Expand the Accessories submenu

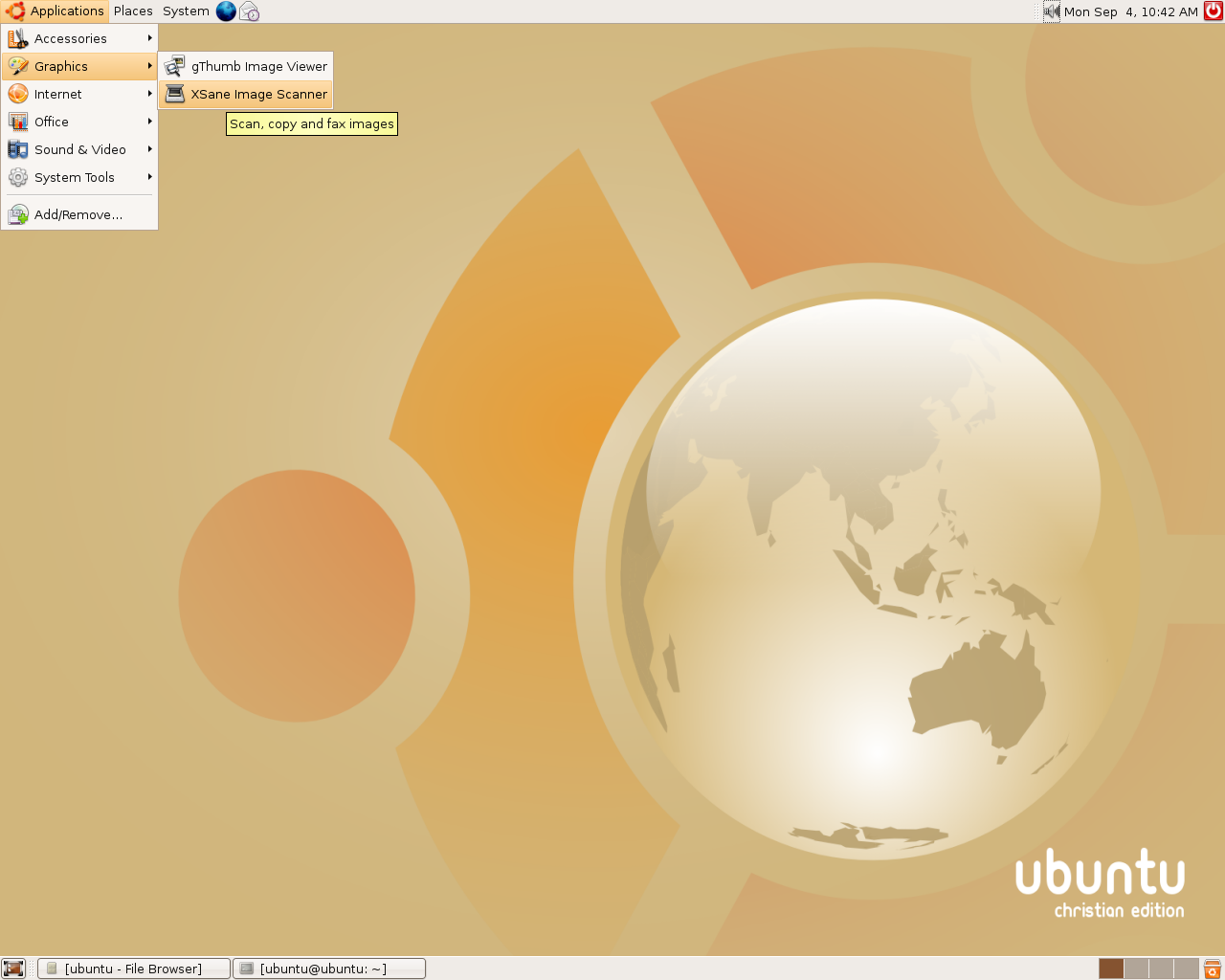79,38
